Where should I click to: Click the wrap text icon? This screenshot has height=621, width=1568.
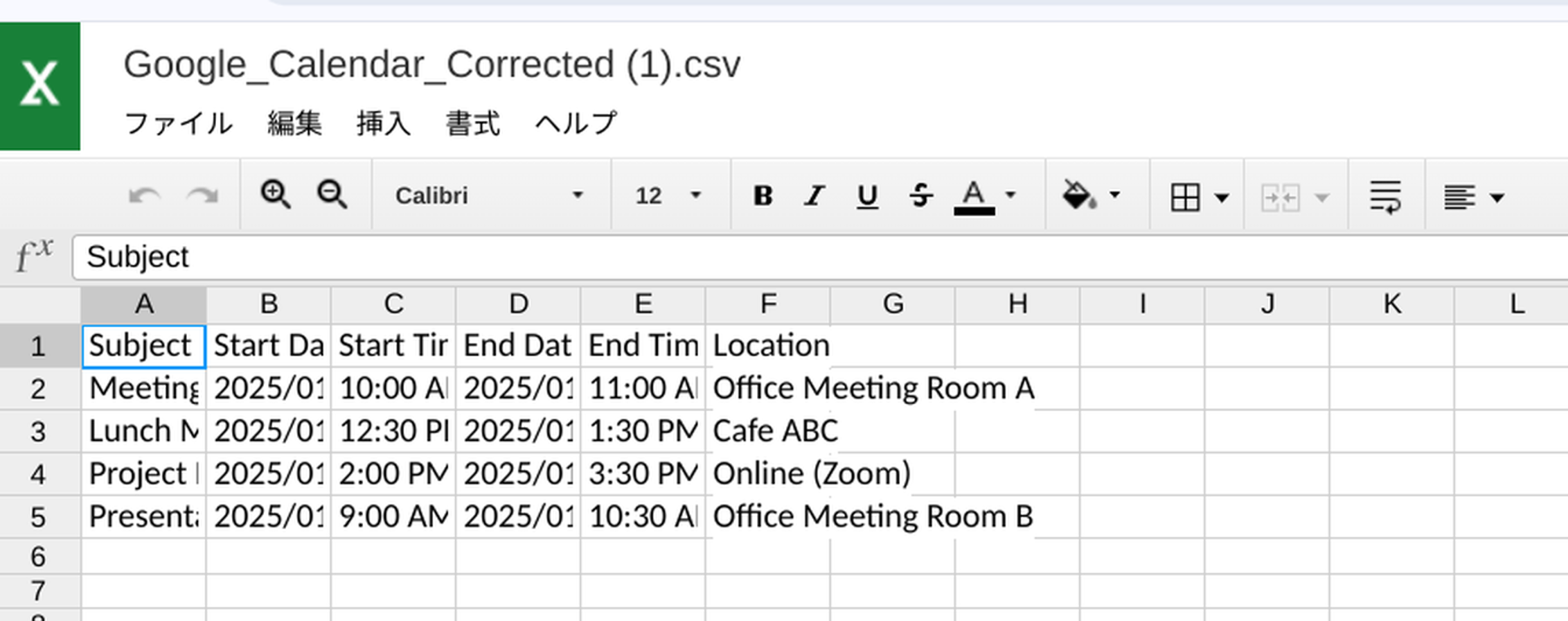[1385, 198]
